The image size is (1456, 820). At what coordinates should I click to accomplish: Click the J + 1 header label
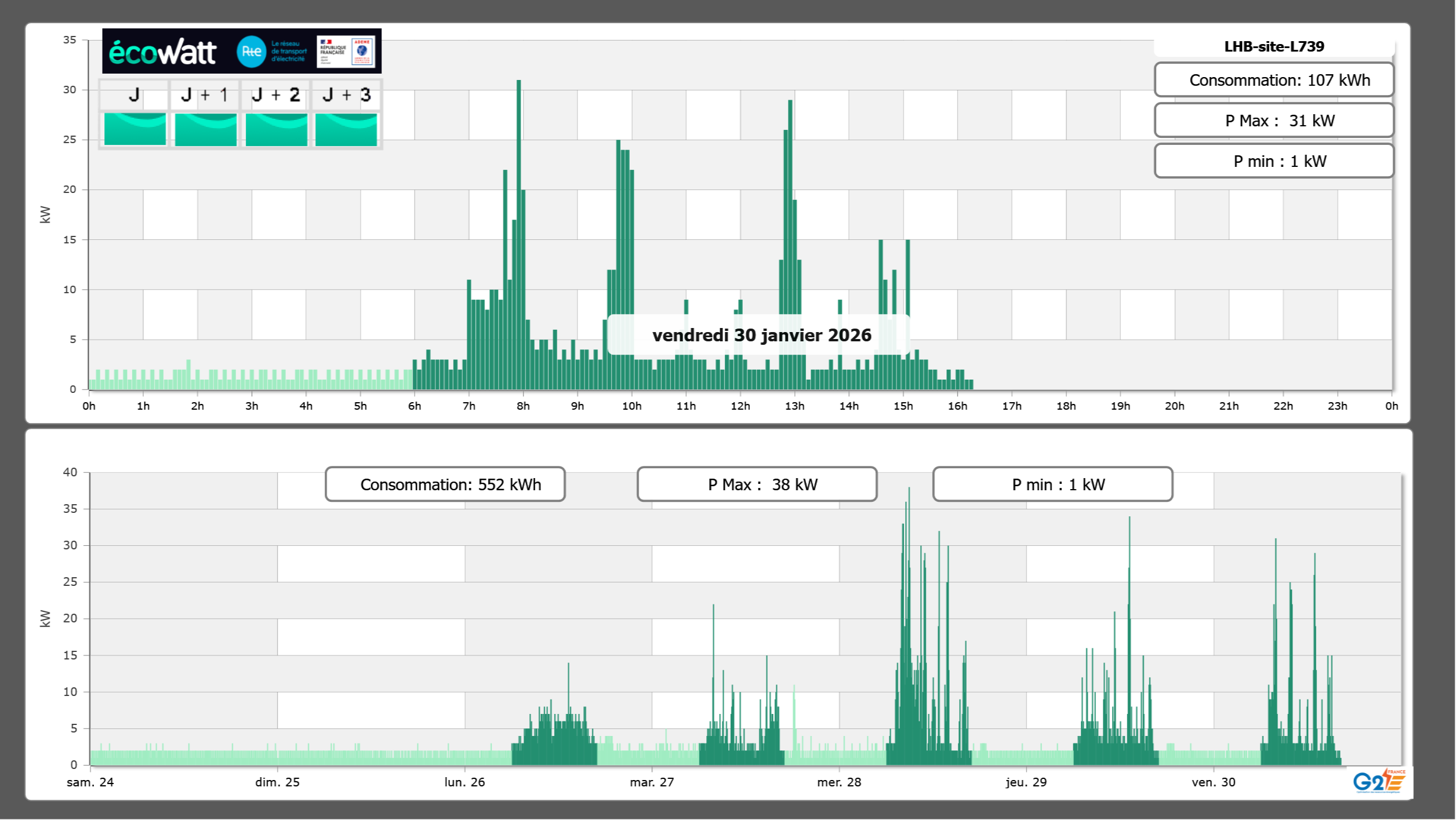coord(204,95)
